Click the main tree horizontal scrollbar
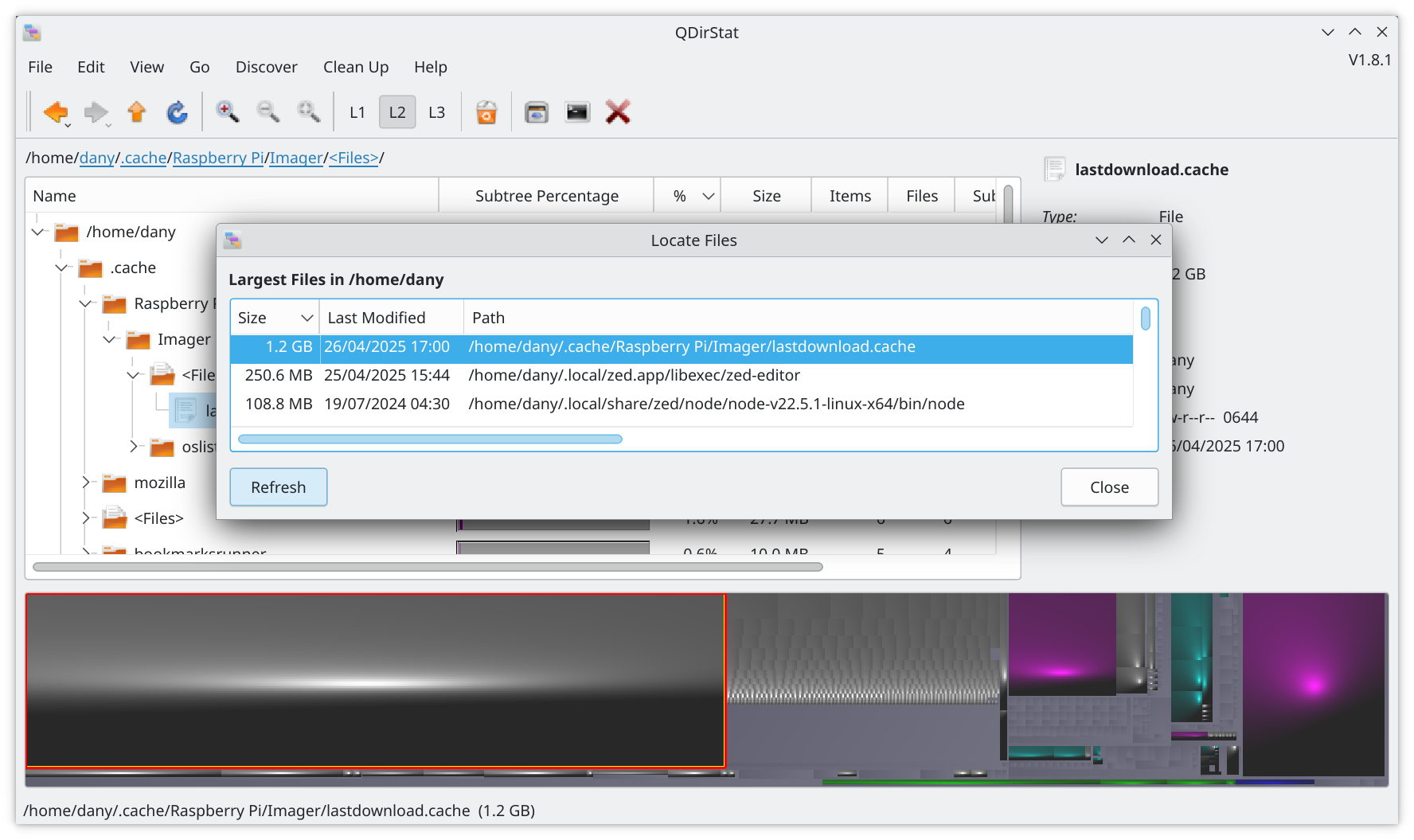Image resolution: width=1414 pixels, height=840 pixels. click(428, 567)
